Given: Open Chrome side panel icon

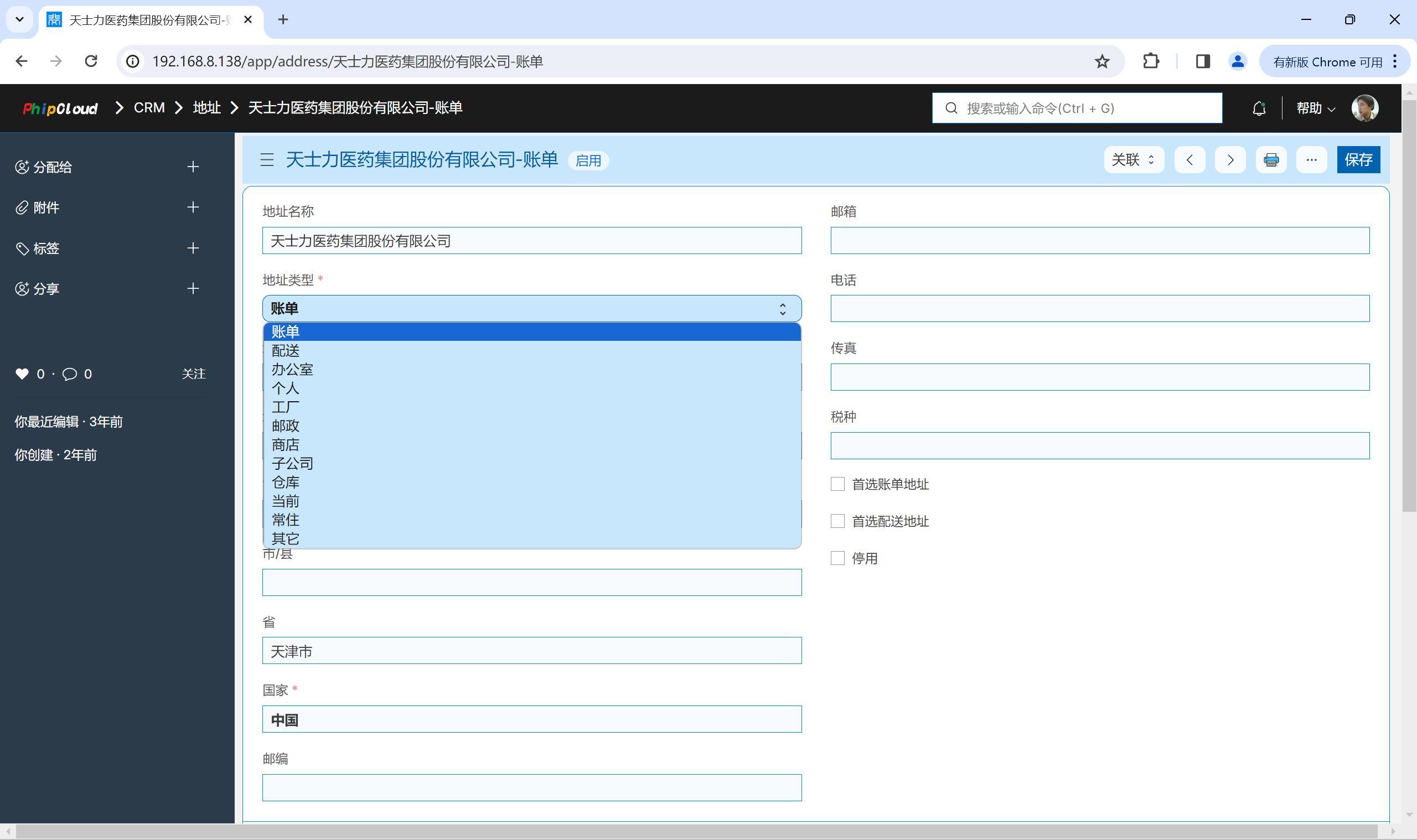Looking at the screenshot, I should 1202,61.
